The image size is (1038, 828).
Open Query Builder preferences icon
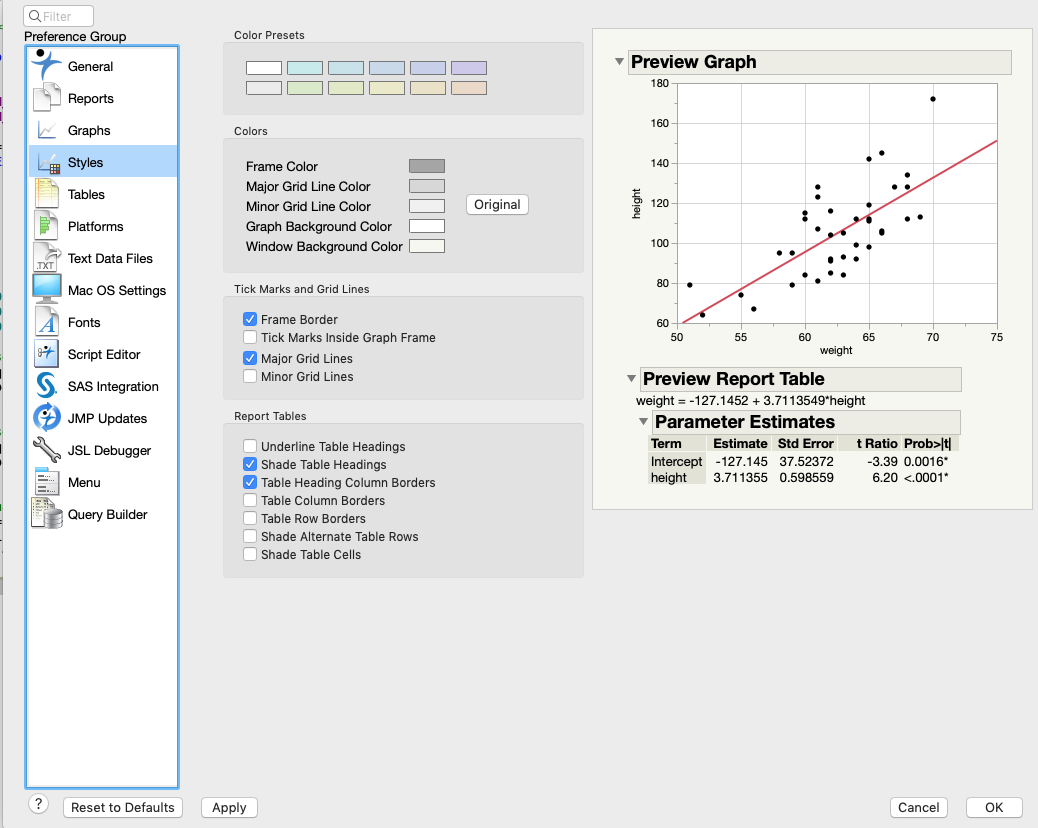point(47,514)
